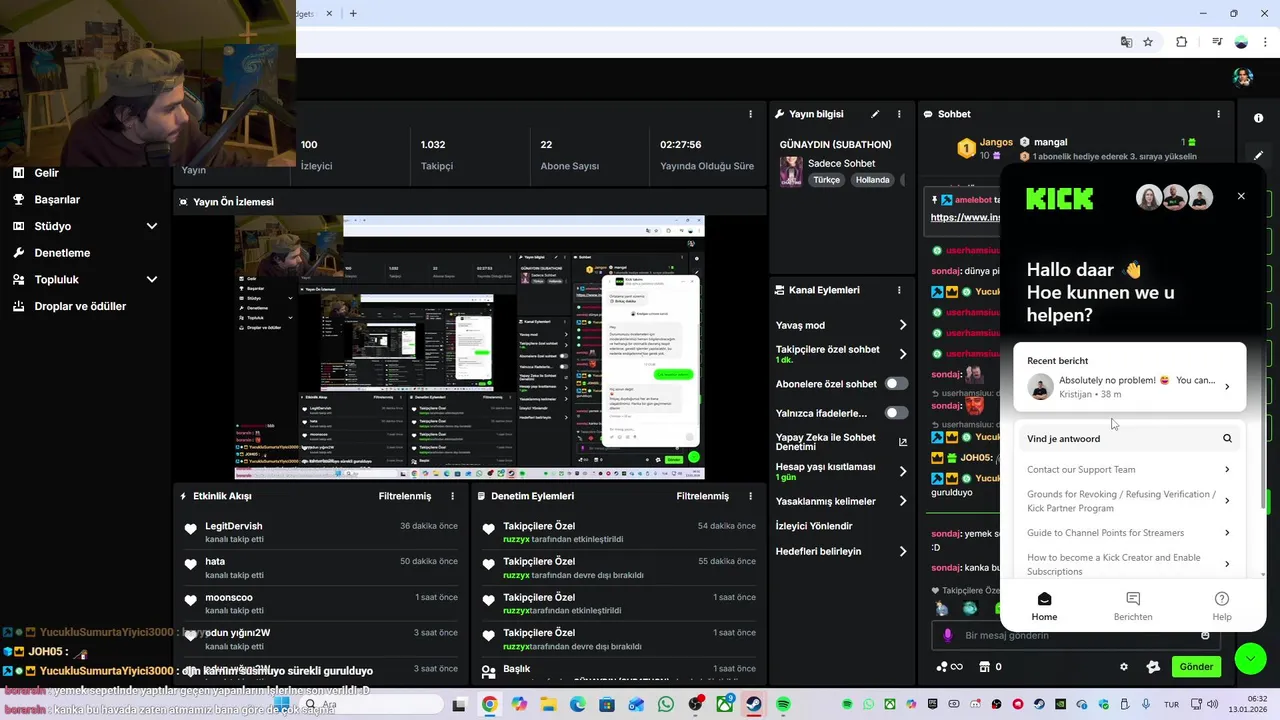1280x720 pixels.
Task: Click search magnifier in support widget
Action: (x=1227, y=438)
